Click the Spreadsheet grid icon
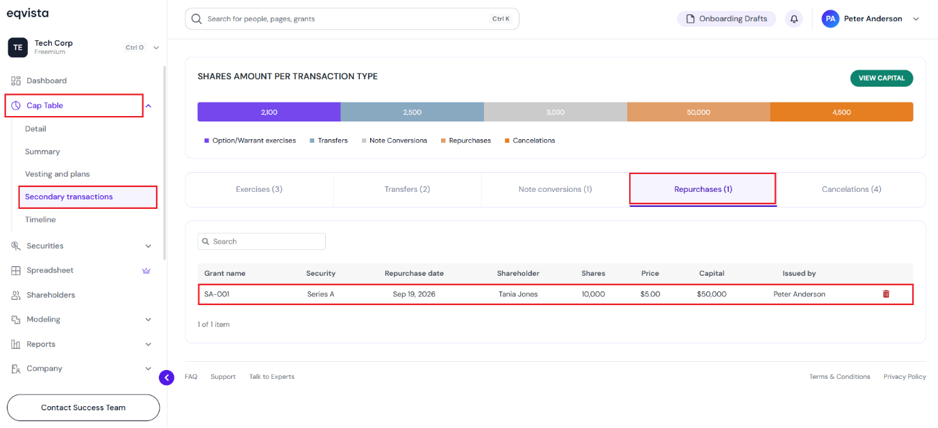 pyautogui.click(x=16, y=271)
